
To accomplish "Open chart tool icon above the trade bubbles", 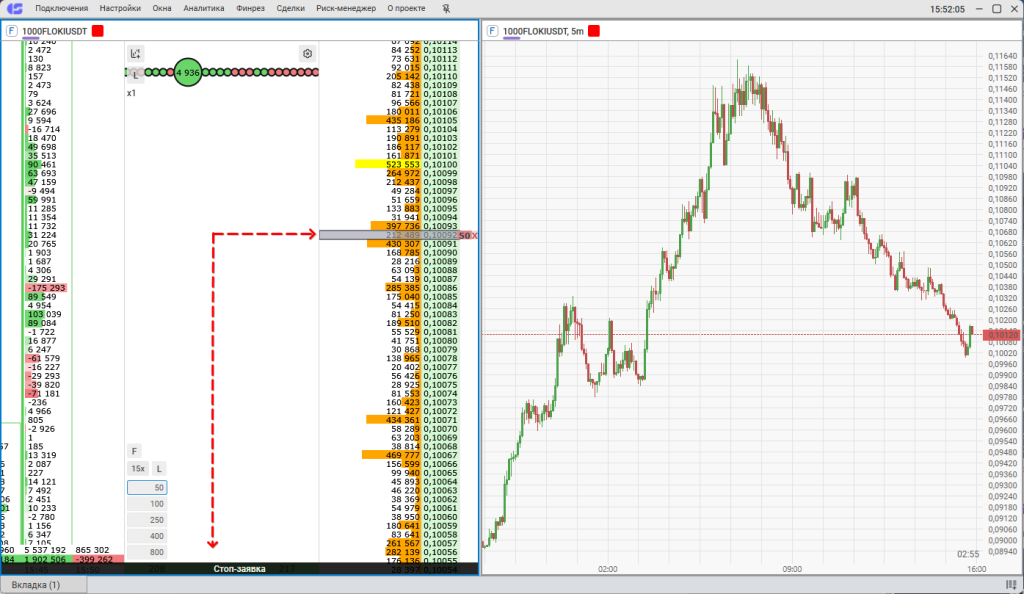I will [x=135, y=54].
